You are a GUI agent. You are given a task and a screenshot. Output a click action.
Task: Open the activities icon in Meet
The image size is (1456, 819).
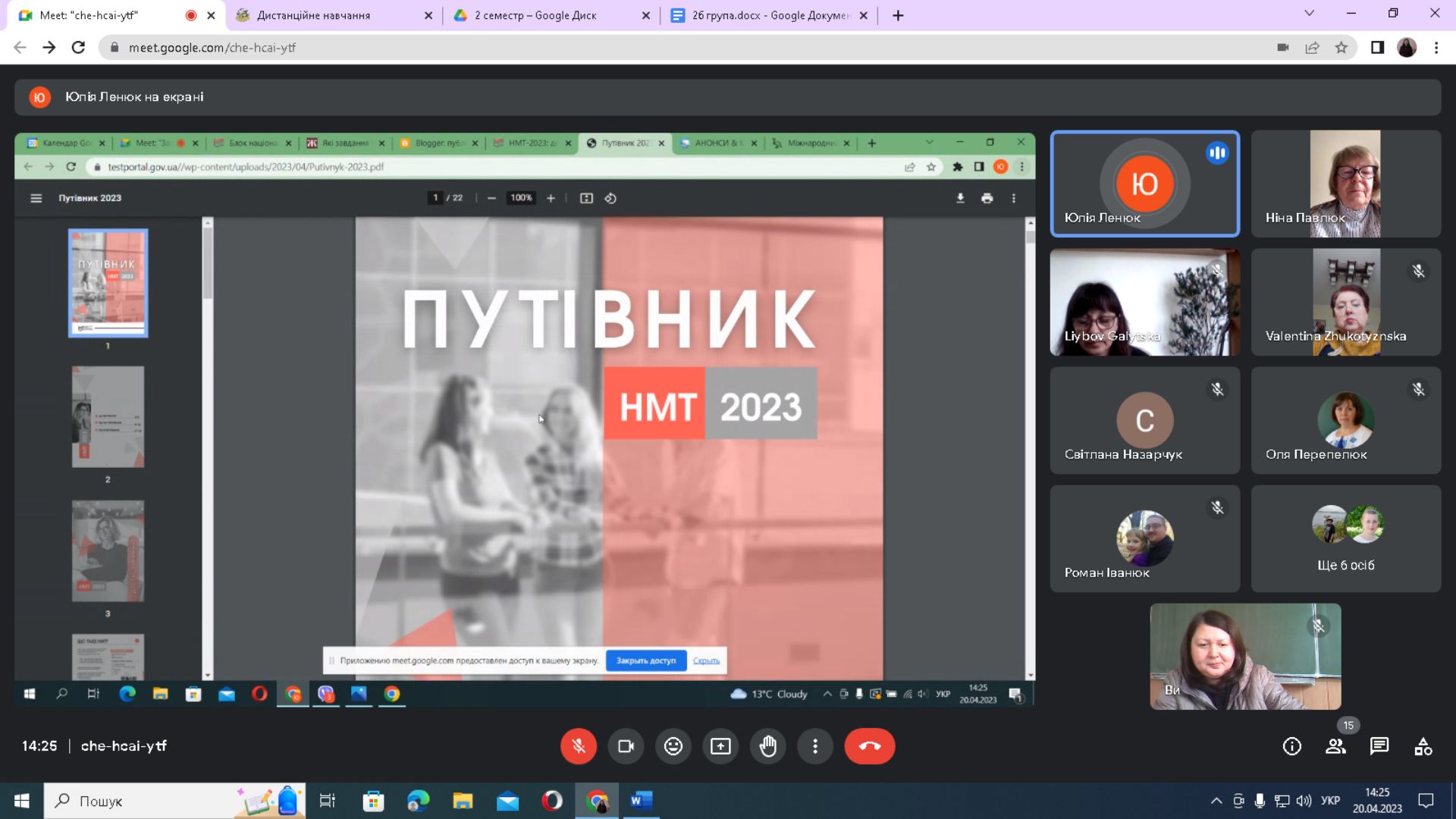coord(1423,746)
